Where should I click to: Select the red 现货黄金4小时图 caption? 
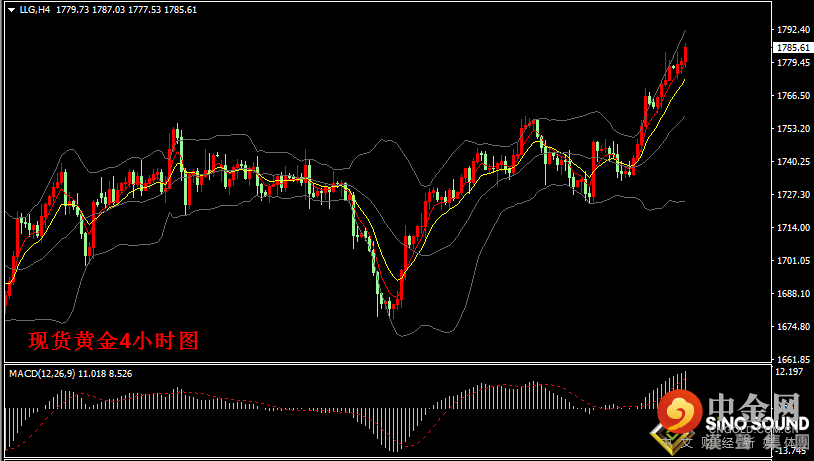(x=113, y=341)
